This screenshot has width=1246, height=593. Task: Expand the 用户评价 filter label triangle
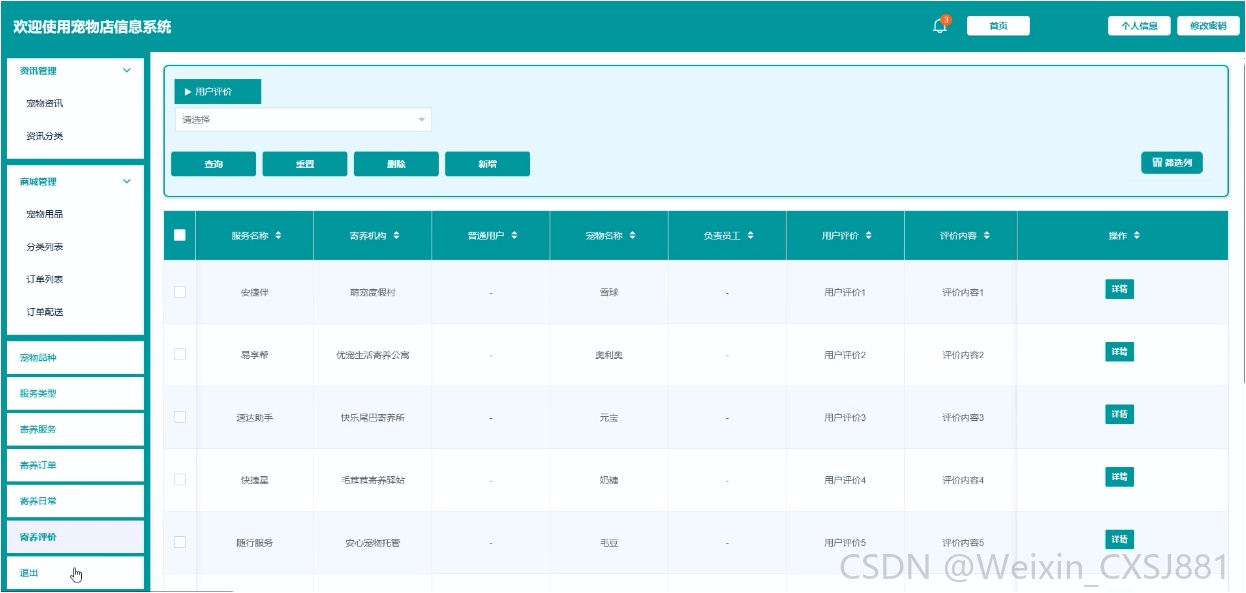point(188,92)
